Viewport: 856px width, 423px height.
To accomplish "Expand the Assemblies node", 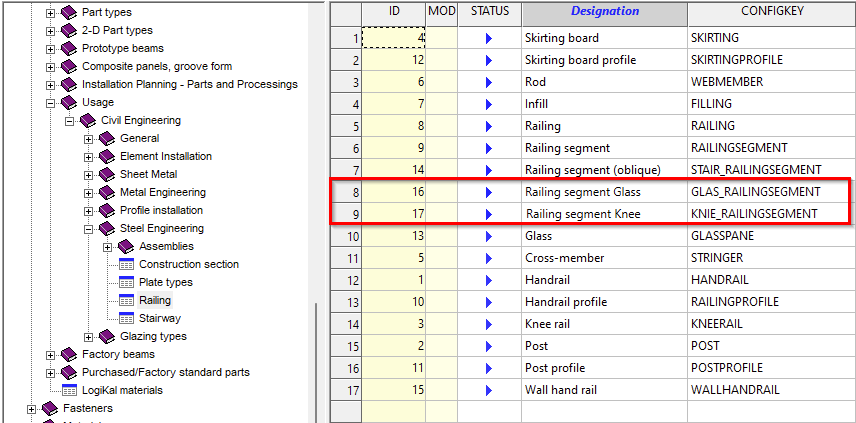I will point(108,247).
